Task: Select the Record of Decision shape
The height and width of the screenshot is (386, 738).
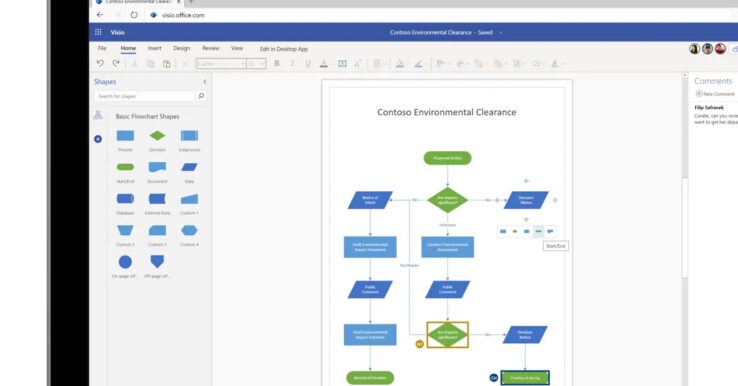Action: pyautogui.click(x=370, y=378)
